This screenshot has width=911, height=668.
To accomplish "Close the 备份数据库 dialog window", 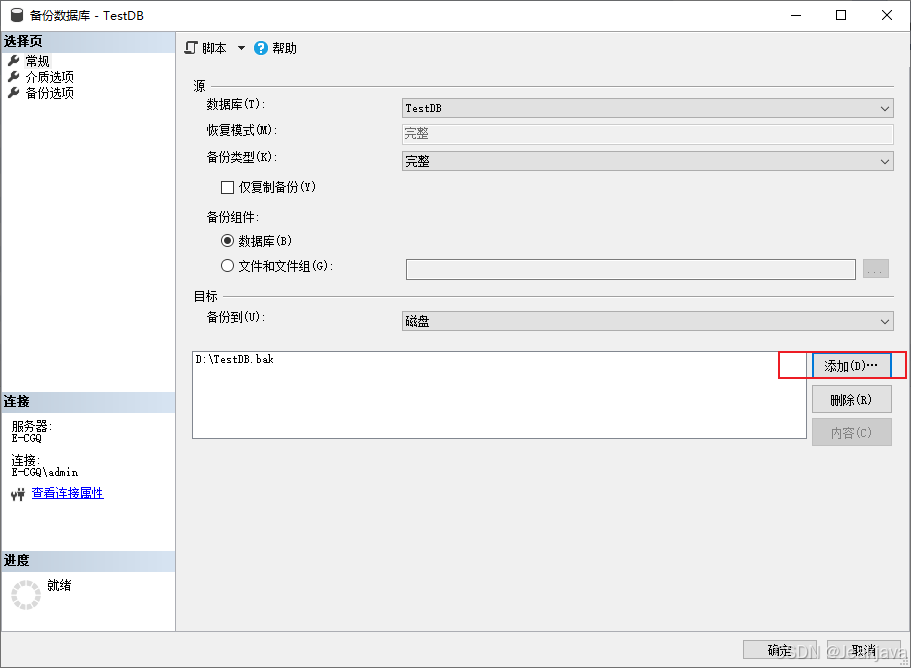I will tap(887, 15).
